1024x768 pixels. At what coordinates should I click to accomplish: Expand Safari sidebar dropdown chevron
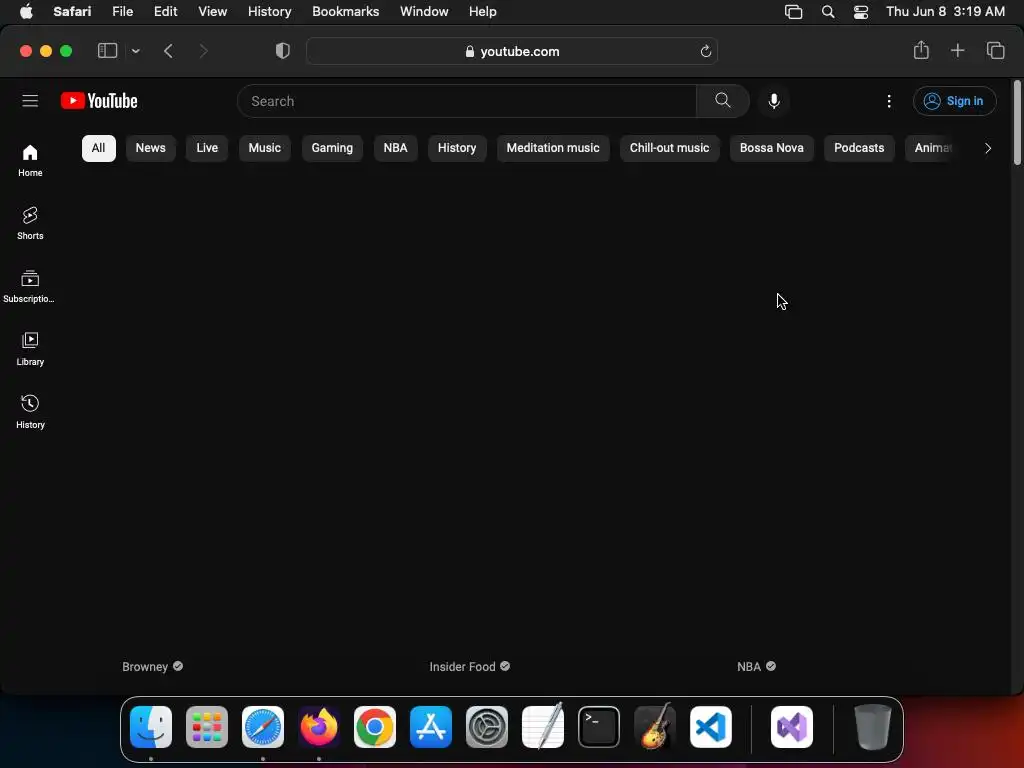[135, 51]
